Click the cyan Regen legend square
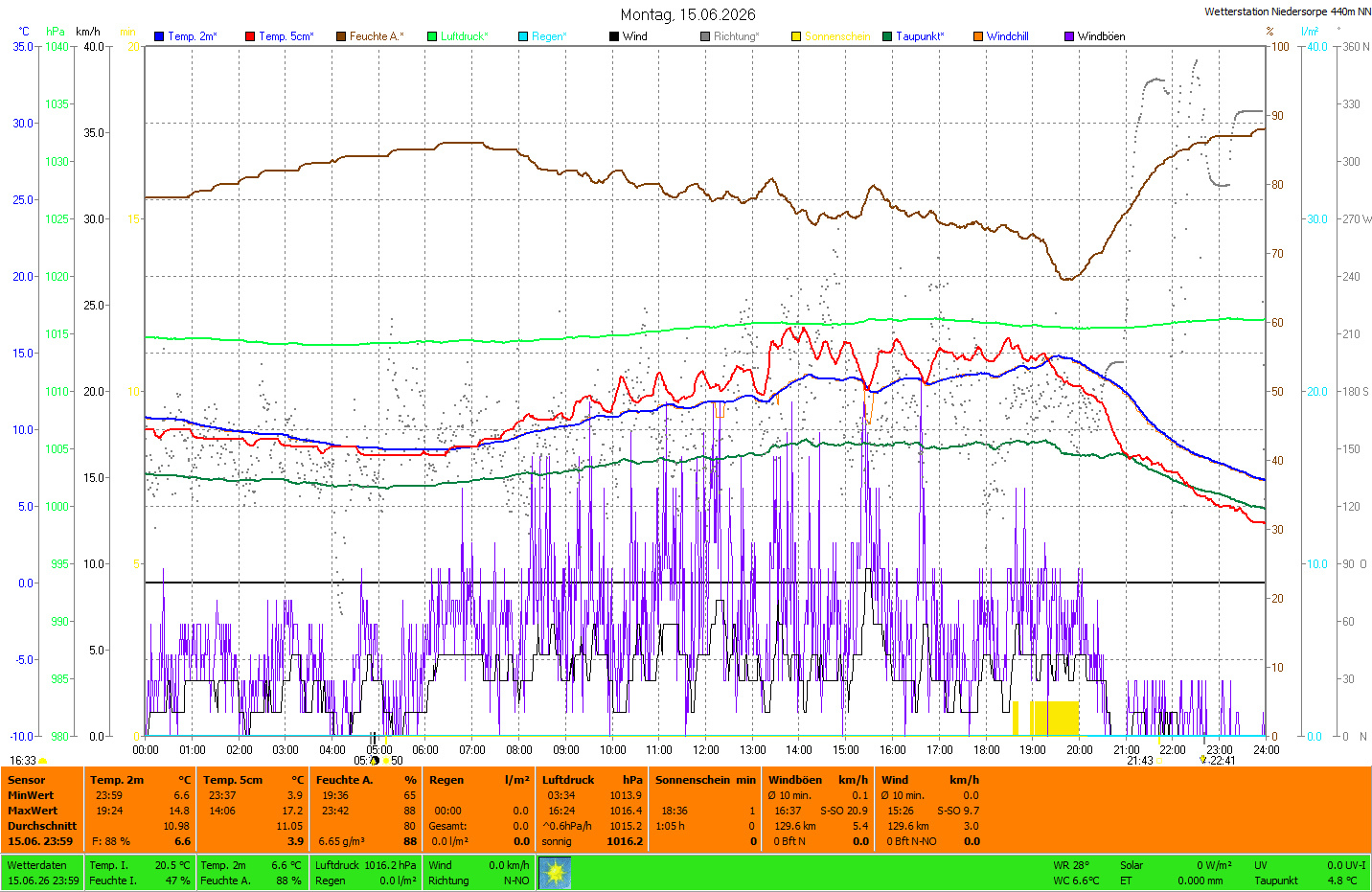 pyautogui.click(x=523, y=36)
